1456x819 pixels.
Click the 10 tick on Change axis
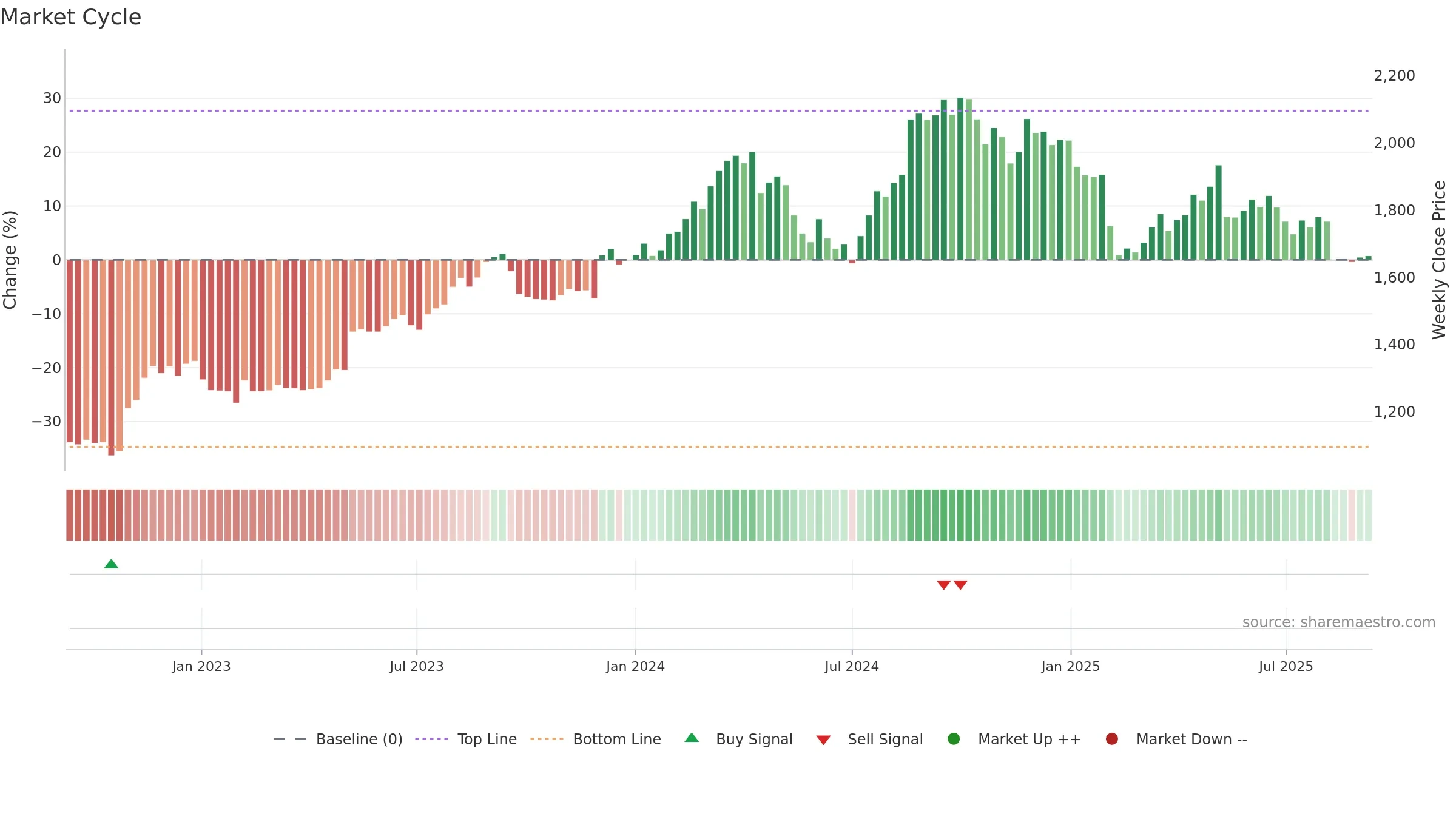52,206
